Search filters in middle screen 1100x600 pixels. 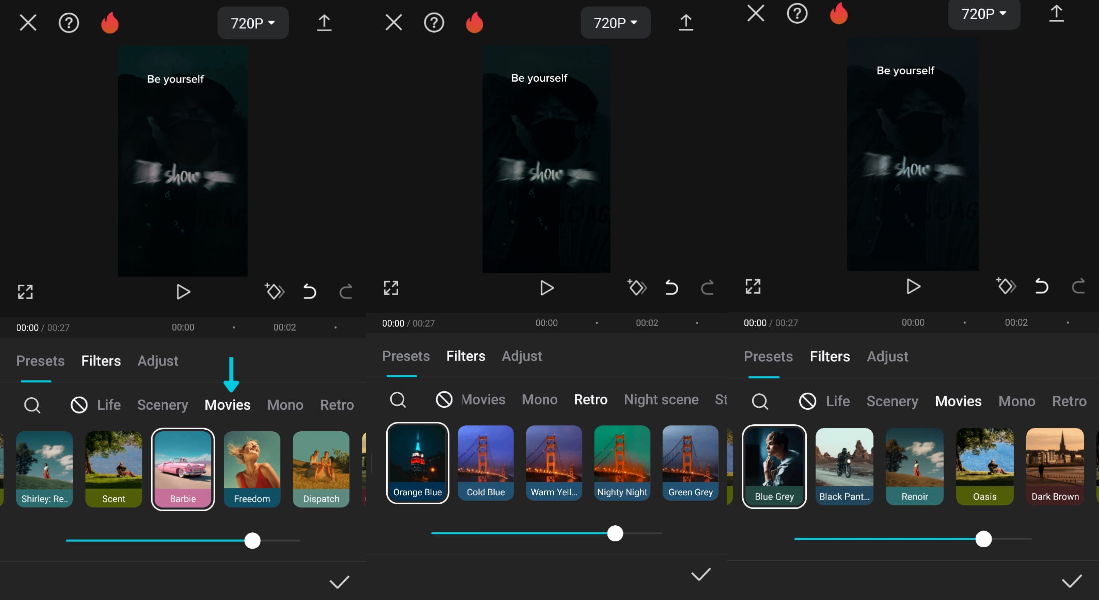pos(398,399)
